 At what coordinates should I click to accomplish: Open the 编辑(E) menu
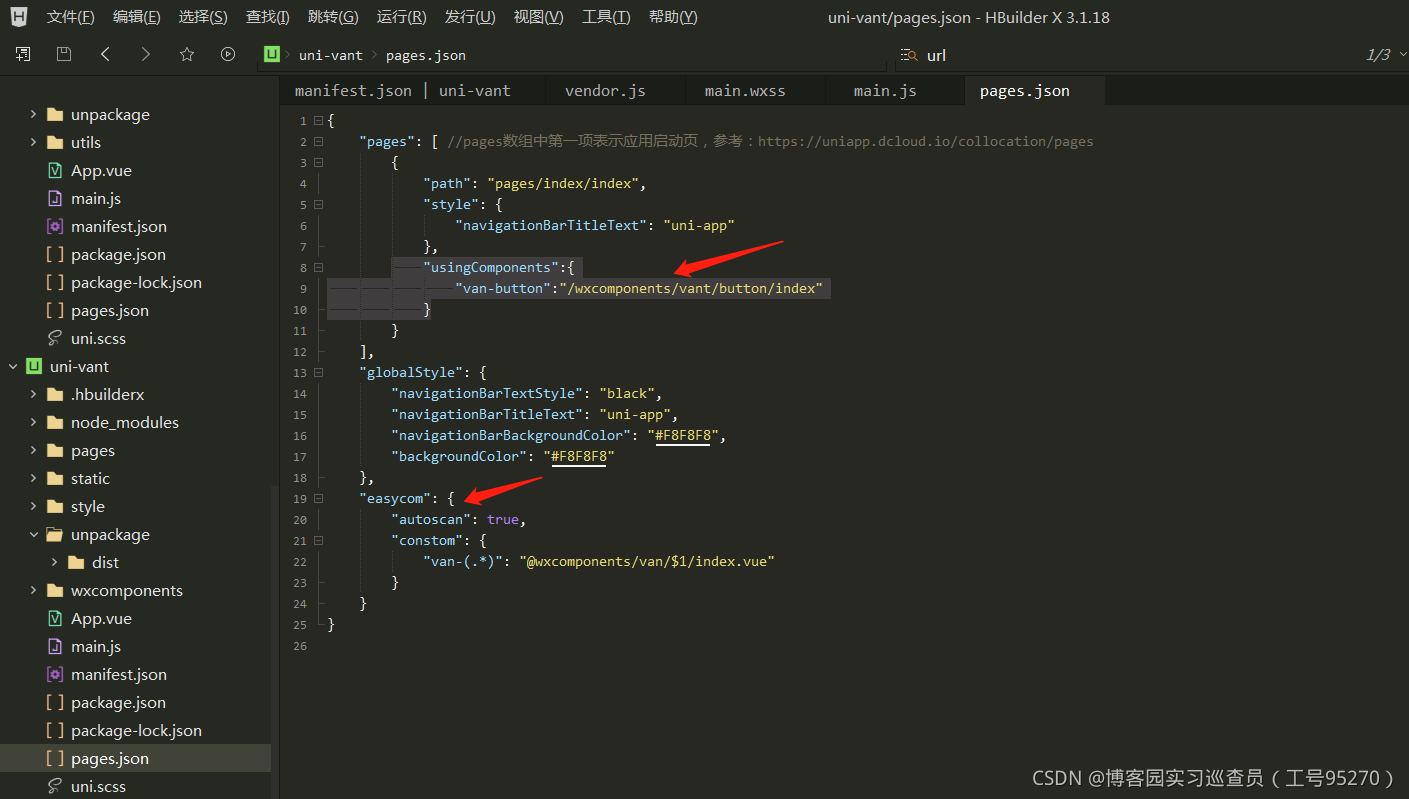136,17
